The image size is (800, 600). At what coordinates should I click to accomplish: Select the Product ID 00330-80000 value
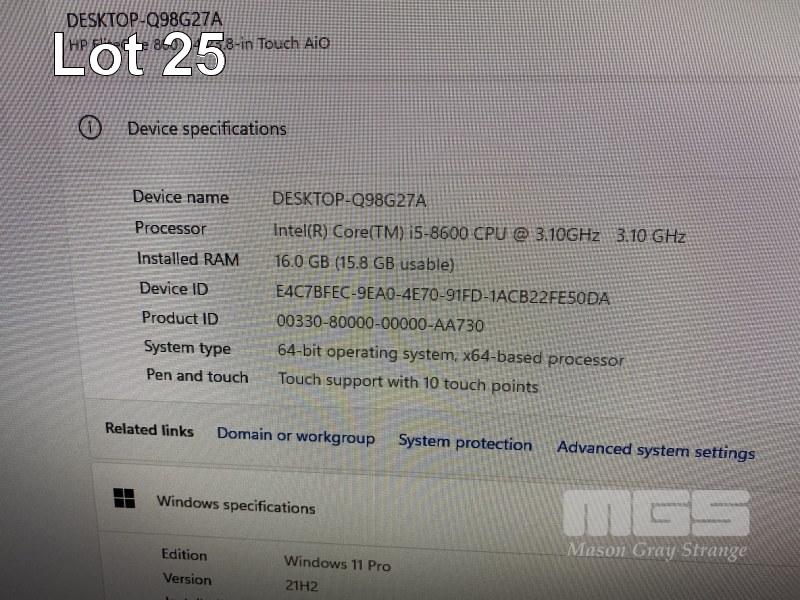pyautogui.click(x=380, y=323)
